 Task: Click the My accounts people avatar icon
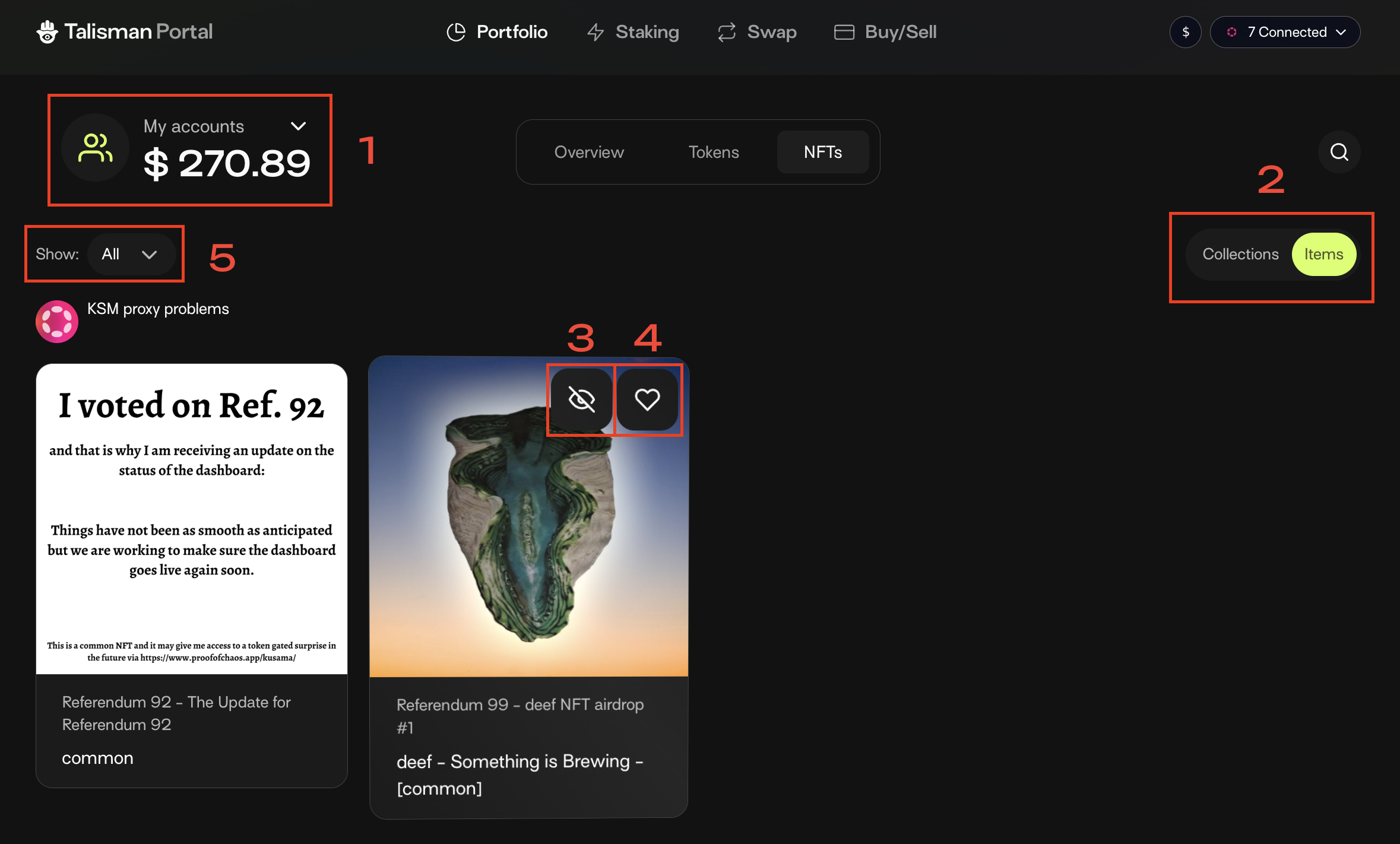pos(95,148)
